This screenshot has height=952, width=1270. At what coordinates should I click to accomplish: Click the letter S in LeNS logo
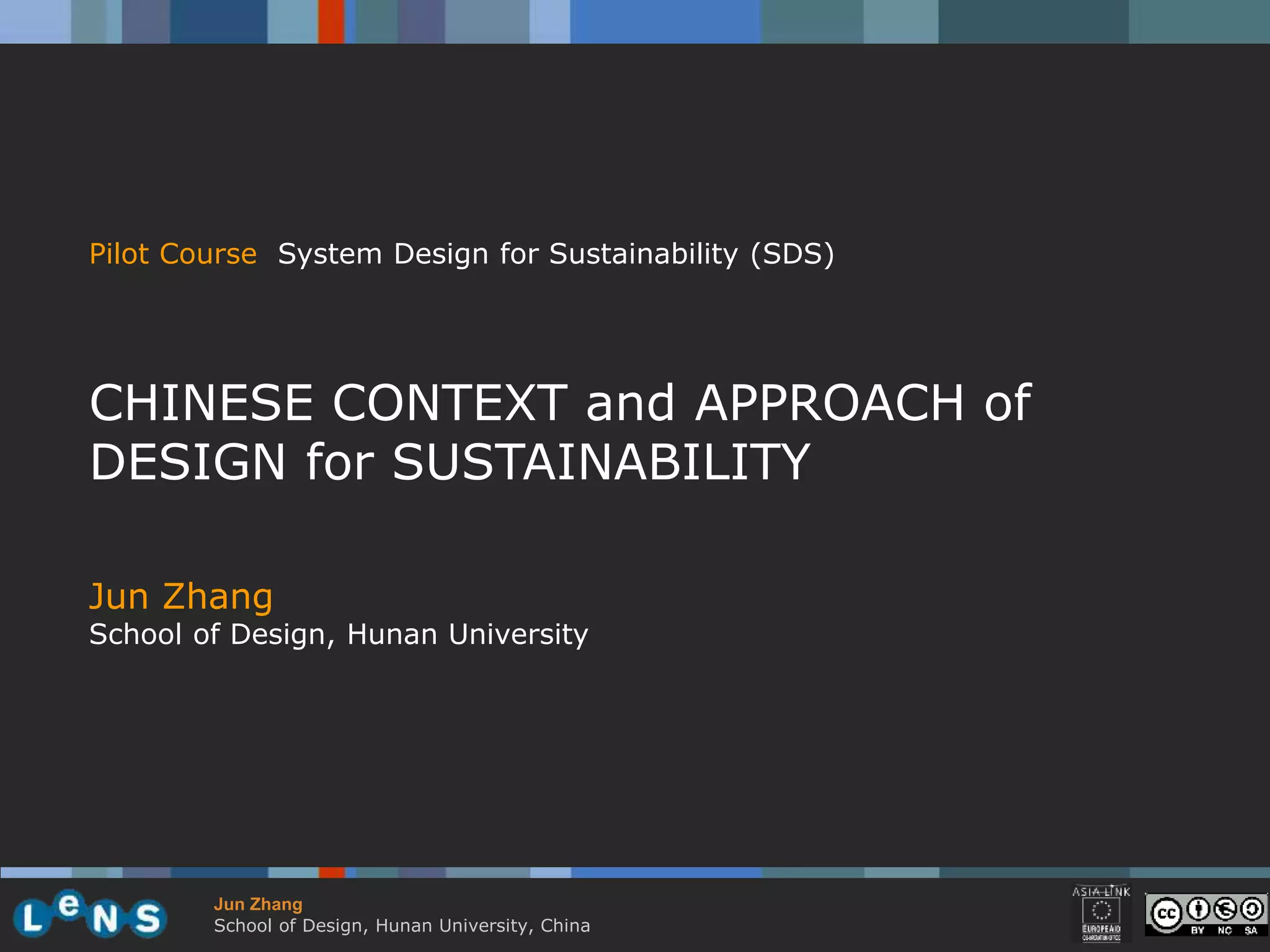tap(148, 918)
